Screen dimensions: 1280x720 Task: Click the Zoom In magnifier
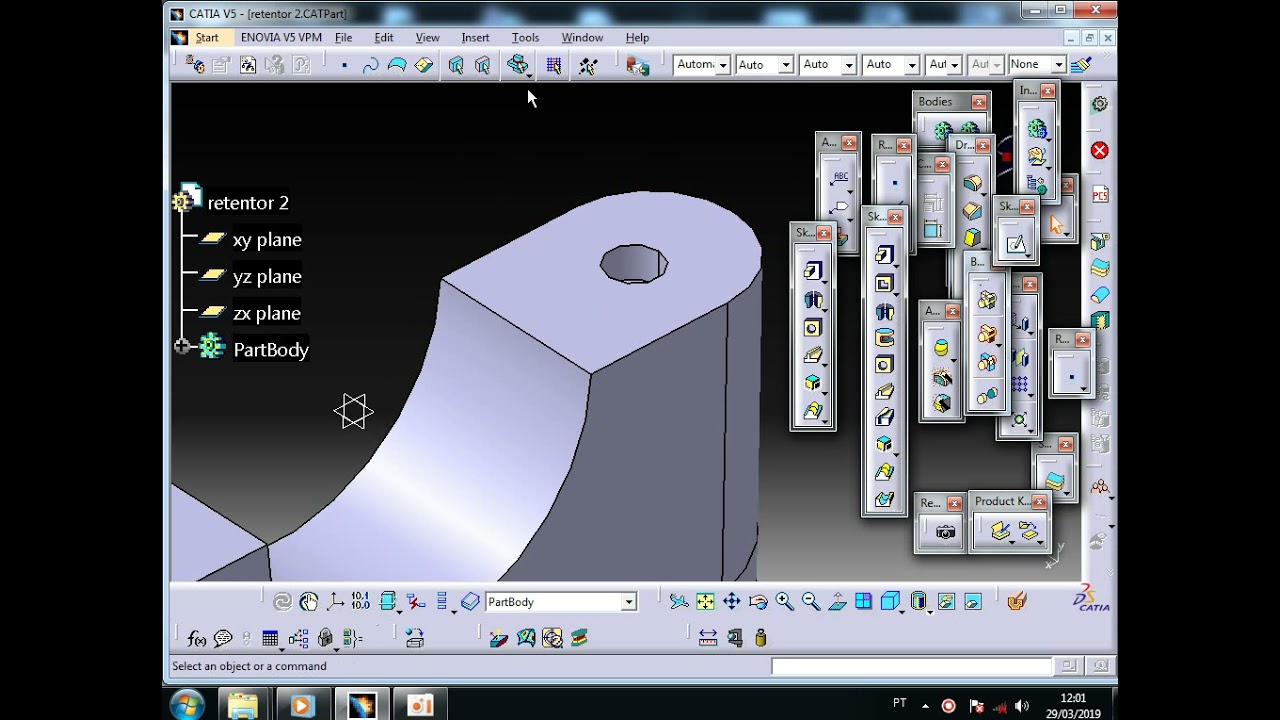784,601
